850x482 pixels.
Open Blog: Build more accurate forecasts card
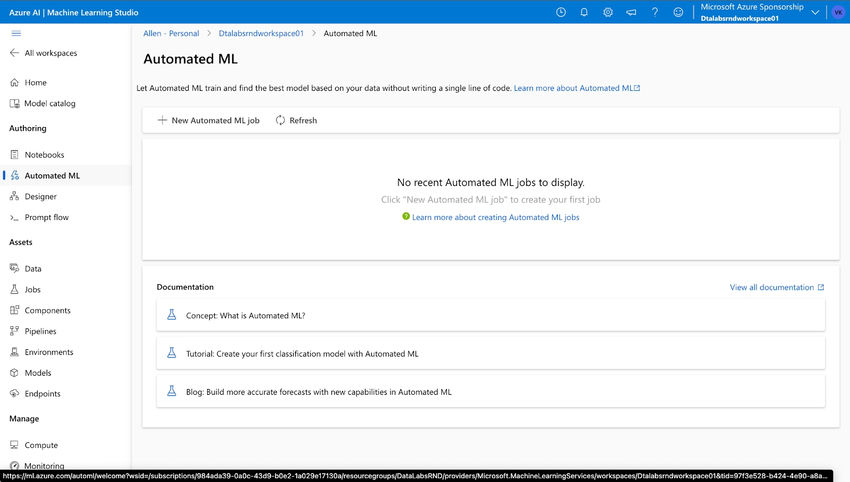tap(491, 391)
